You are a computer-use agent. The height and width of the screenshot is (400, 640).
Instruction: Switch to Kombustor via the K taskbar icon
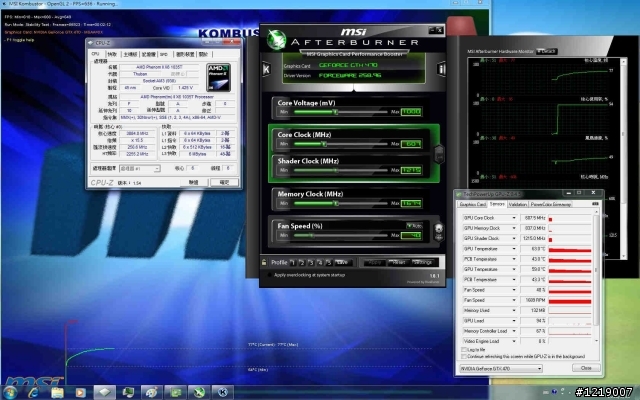coord(223,393)
